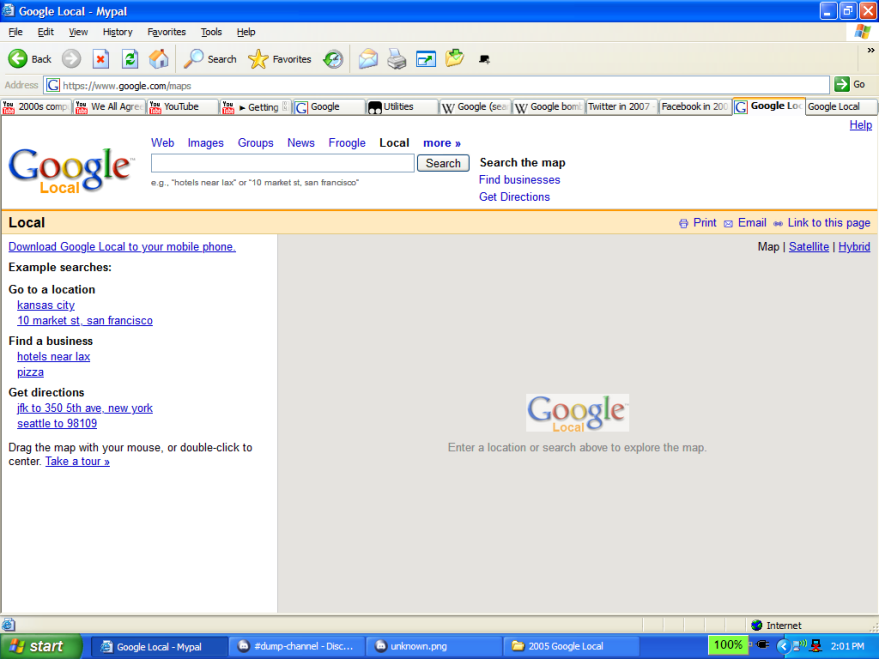The height and width of the screenshot is (659, 879).
Task: Select the 'Find businesses' link
Action: (519, 180)
